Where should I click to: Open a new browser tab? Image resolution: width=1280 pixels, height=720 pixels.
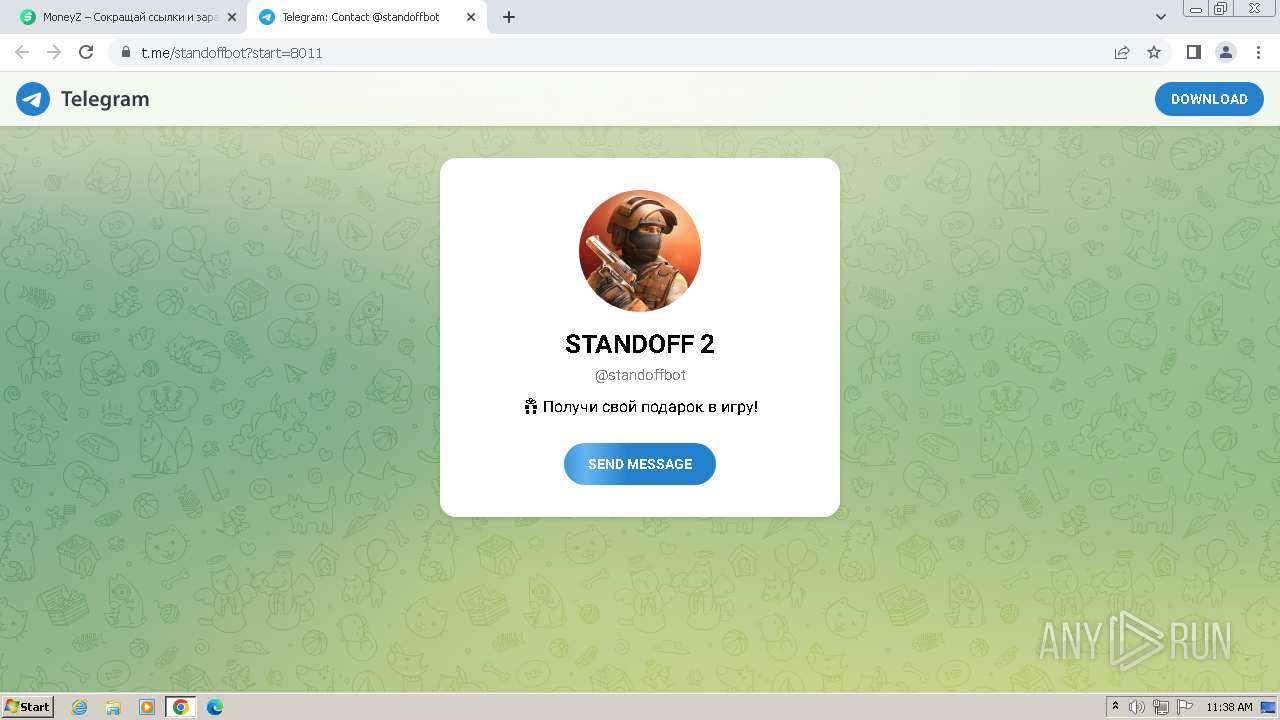tap(509, 17)
